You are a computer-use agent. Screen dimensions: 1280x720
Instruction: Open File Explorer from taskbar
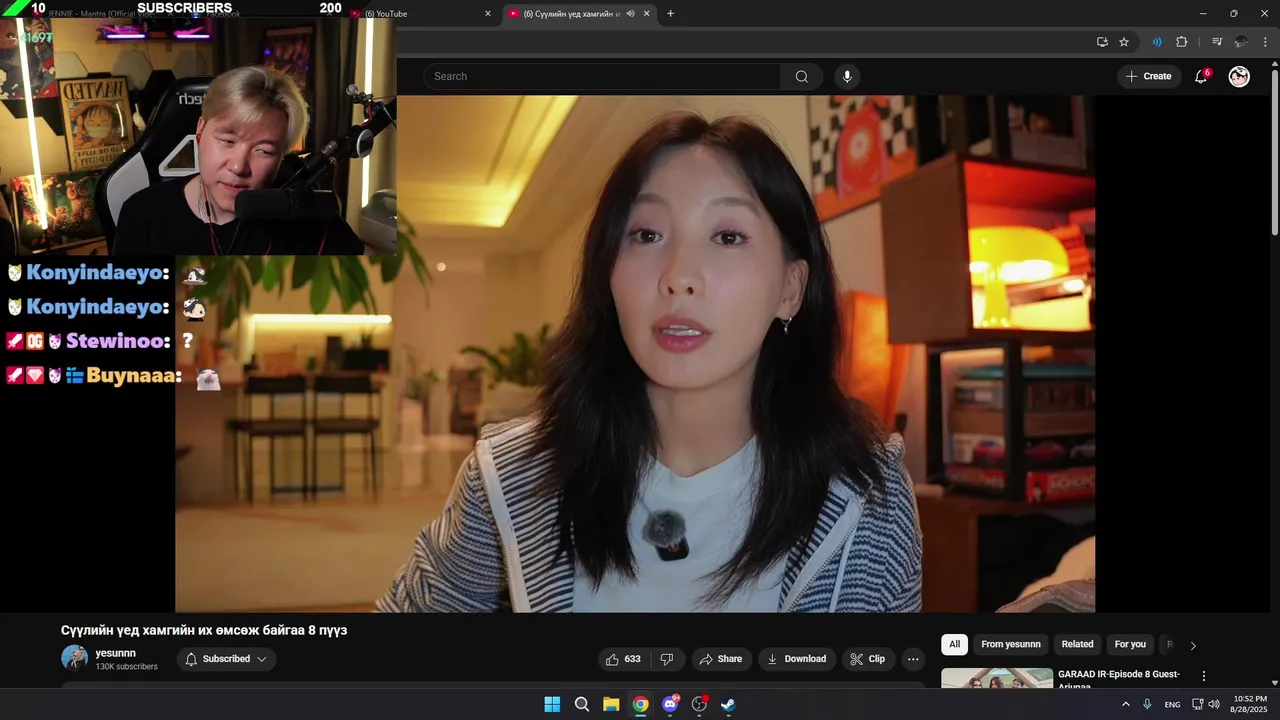(x=611, y=704)
